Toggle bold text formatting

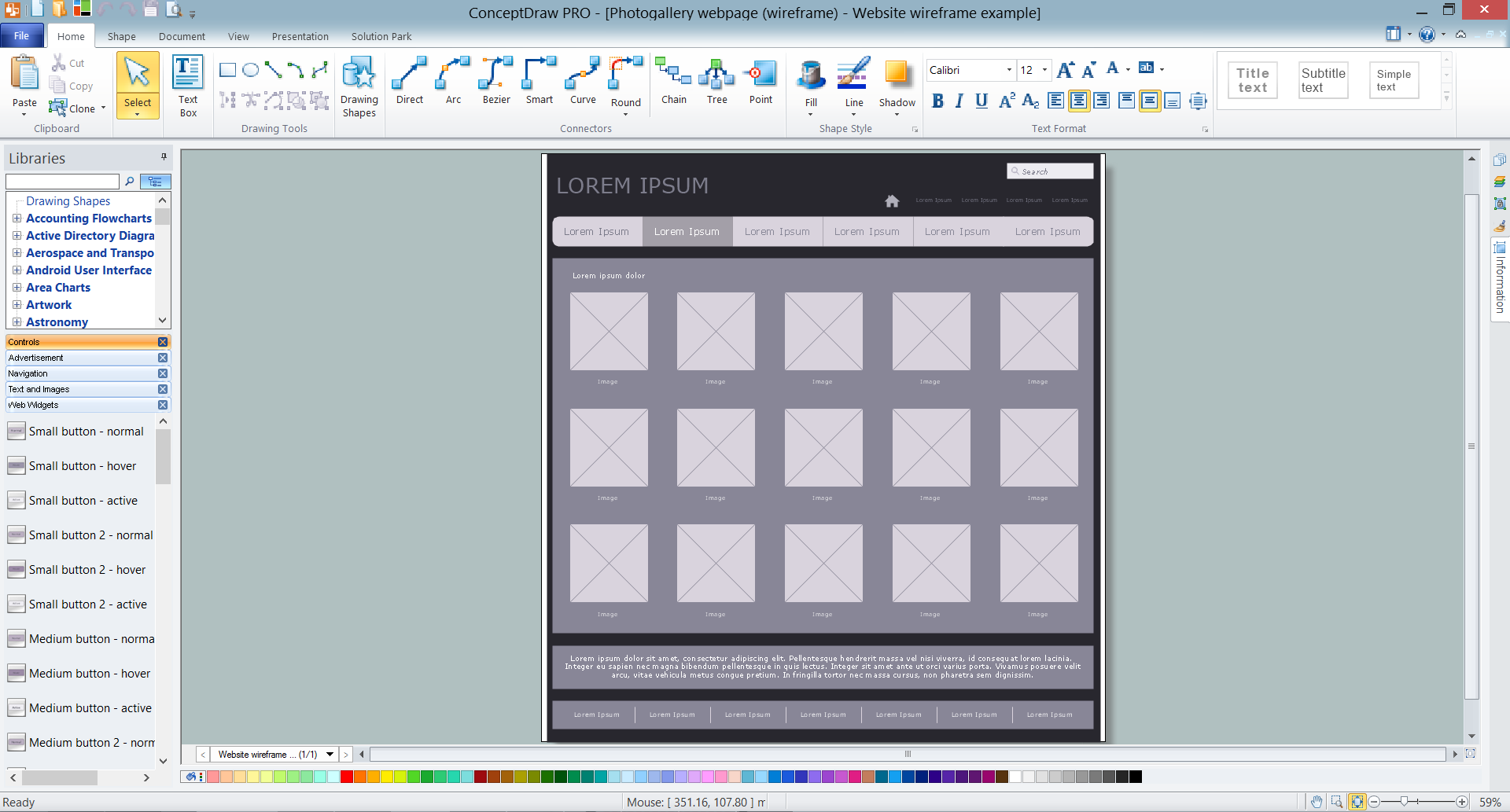click(x=937, y=101)
